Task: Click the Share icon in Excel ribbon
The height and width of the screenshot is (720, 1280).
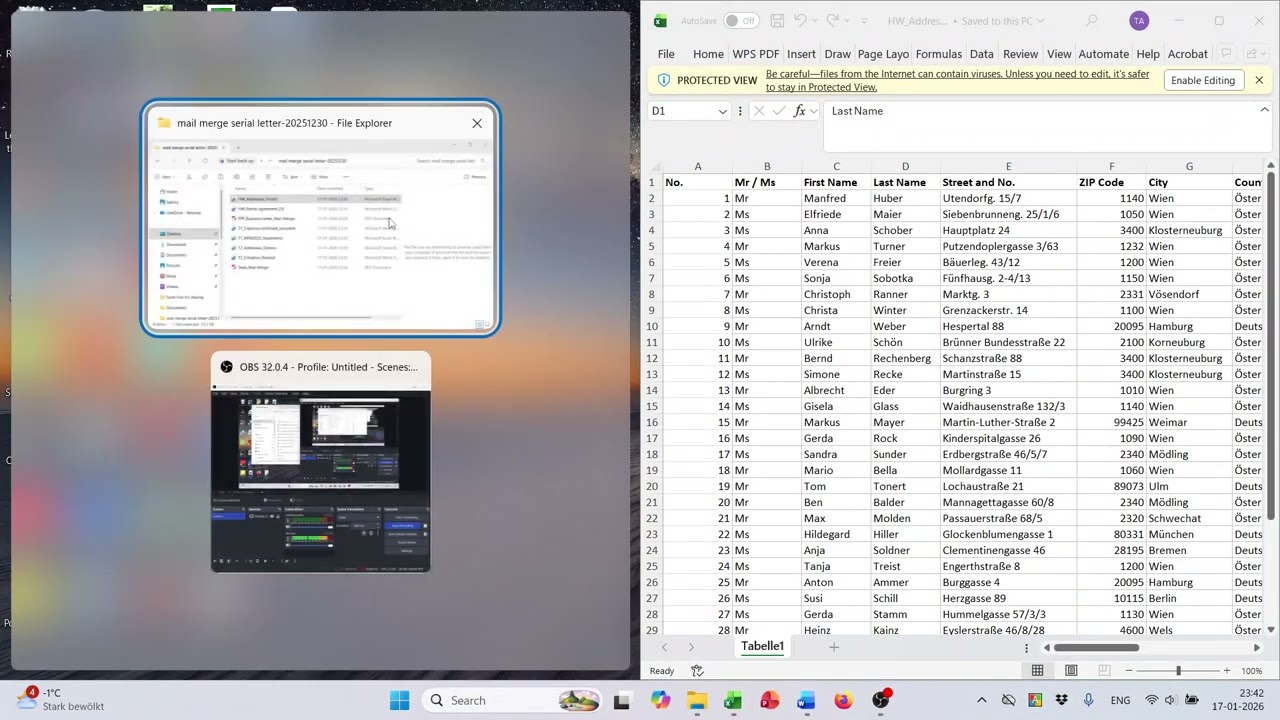Action: coord(1257,54)
